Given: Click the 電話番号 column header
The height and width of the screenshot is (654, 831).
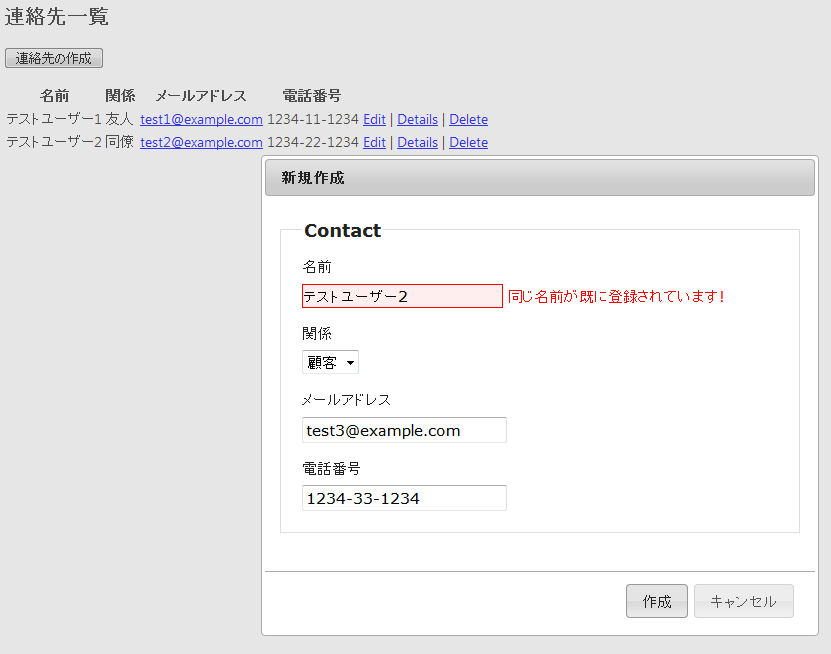Looking at the screenshot, I should 312,96.
